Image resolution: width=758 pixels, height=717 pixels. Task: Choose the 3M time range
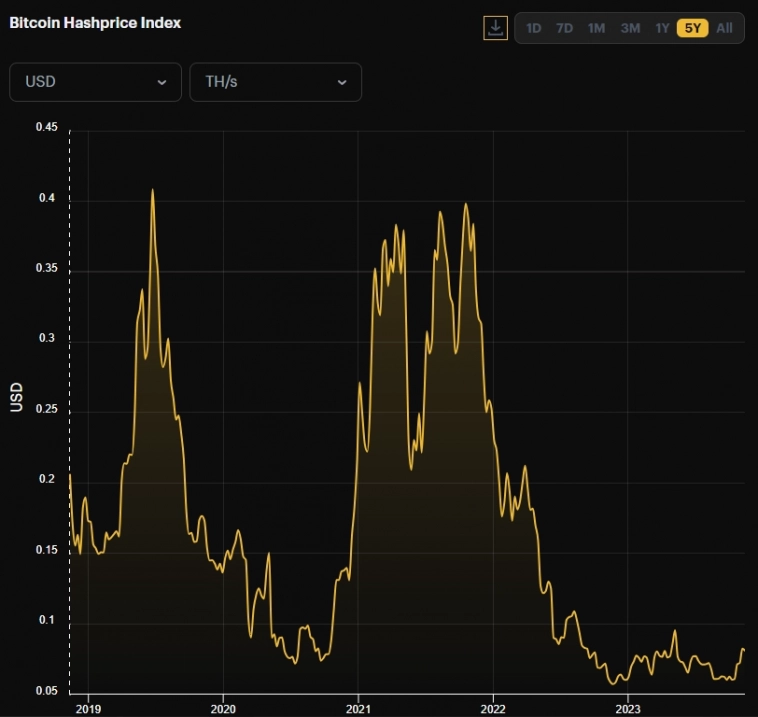pyautogui.click(x=630, y=28)
